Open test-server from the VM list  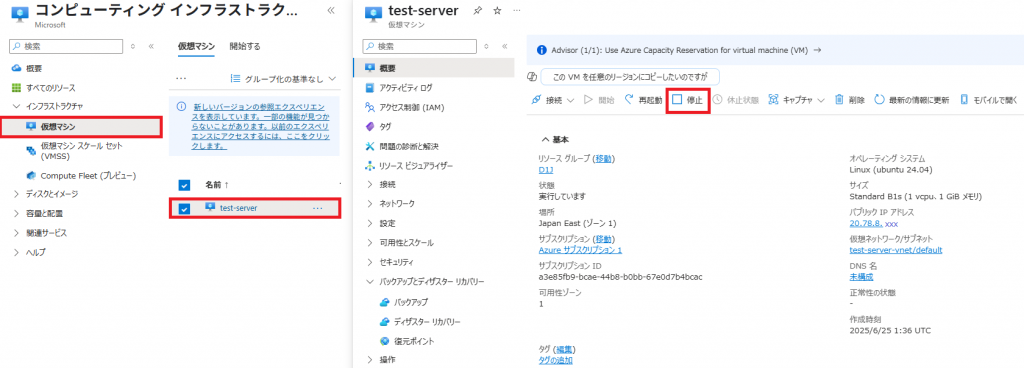pos(238,207)
